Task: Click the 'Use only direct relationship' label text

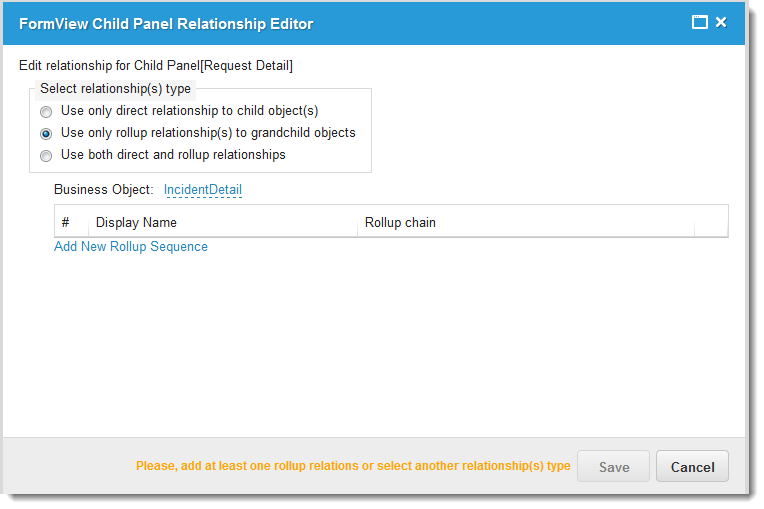Action: 189,111
